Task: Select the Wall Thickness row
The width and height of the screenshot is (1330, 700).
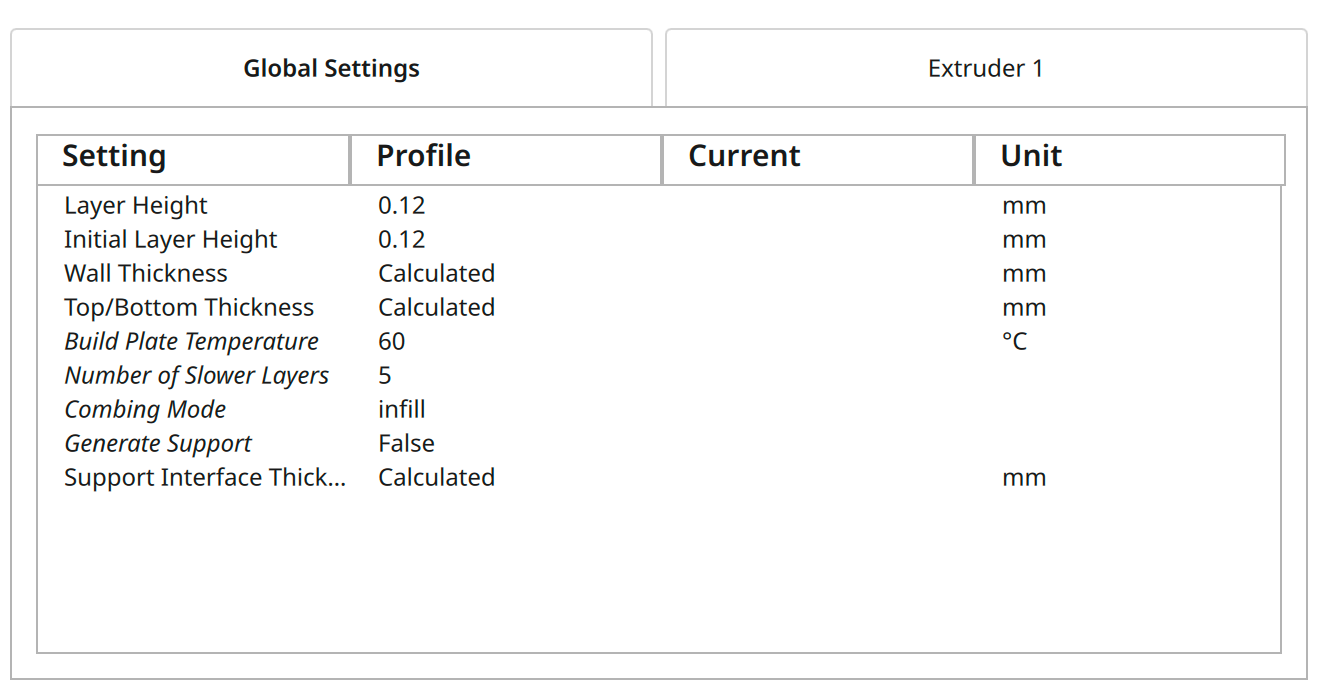Action: 146,274
